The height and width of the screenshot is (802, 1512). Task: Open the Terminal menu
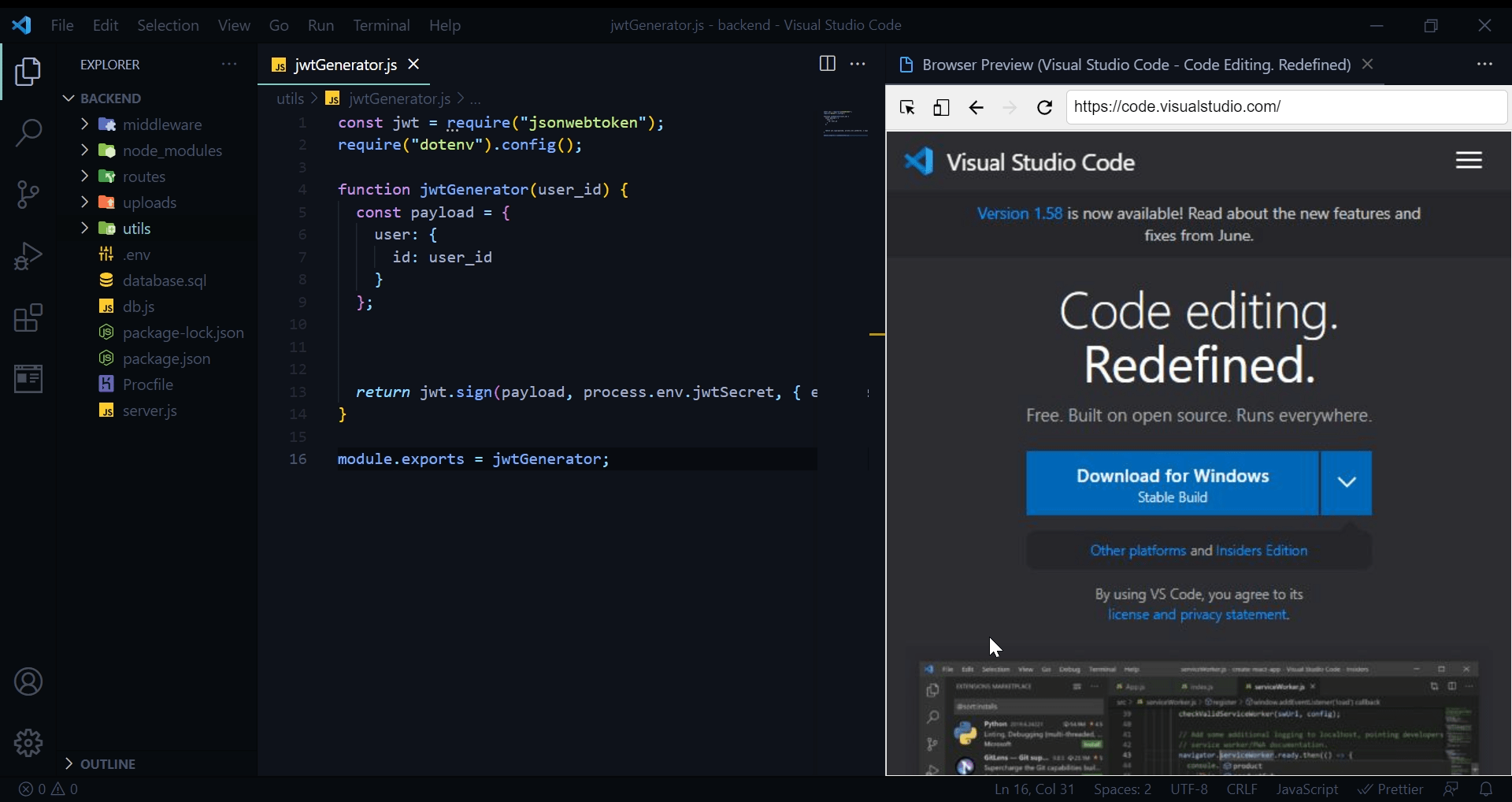(382, 24)
